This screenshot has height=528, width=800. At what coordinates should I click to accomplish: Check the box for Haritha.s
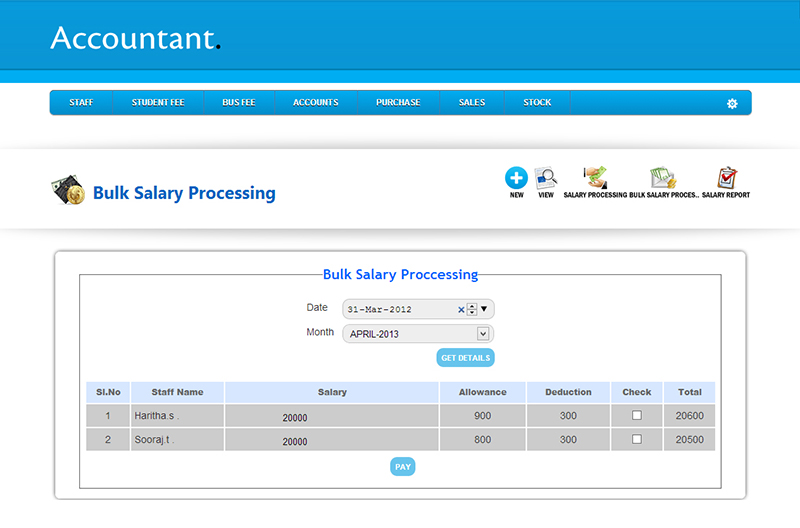coord(637,415)
